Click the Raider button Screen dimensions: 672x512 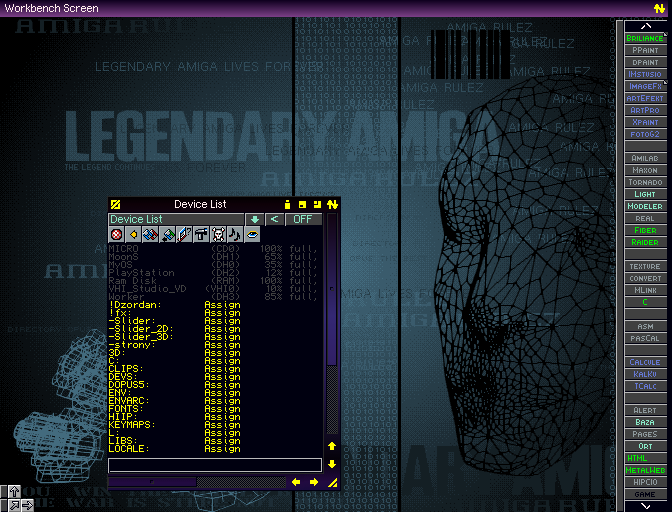pyautogui.click(x=645, y=242)
